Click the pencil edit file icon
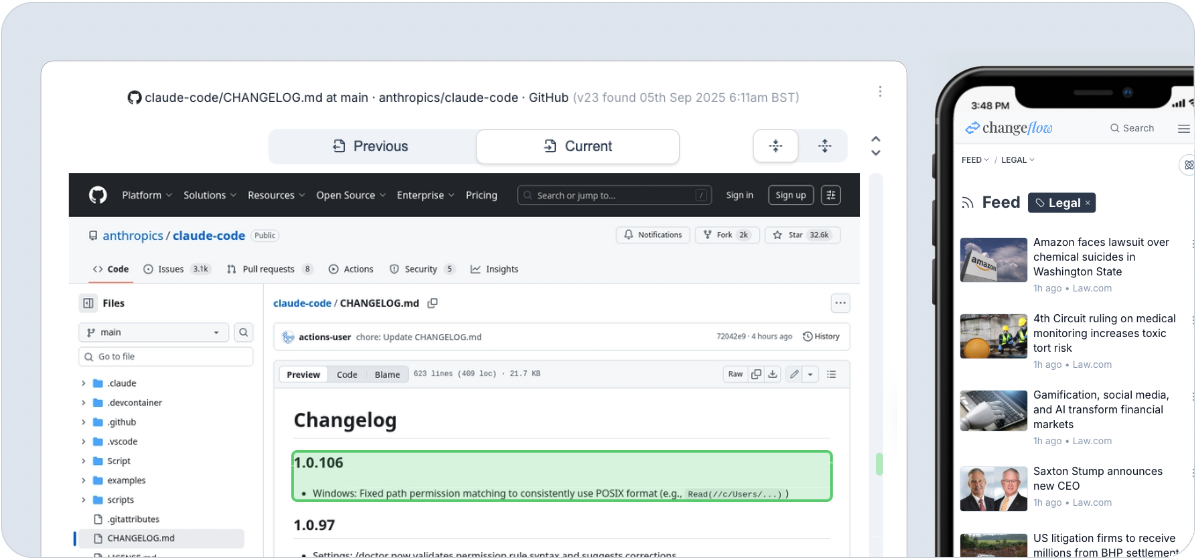The width and height of the screenshot is (1195, 559). tap(794, 374)
